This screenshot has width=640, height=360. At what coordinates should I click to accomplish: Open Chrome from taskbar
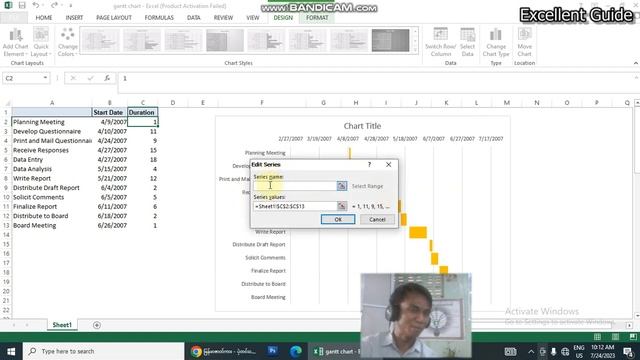pyautogui.click(x=196, y=351)
